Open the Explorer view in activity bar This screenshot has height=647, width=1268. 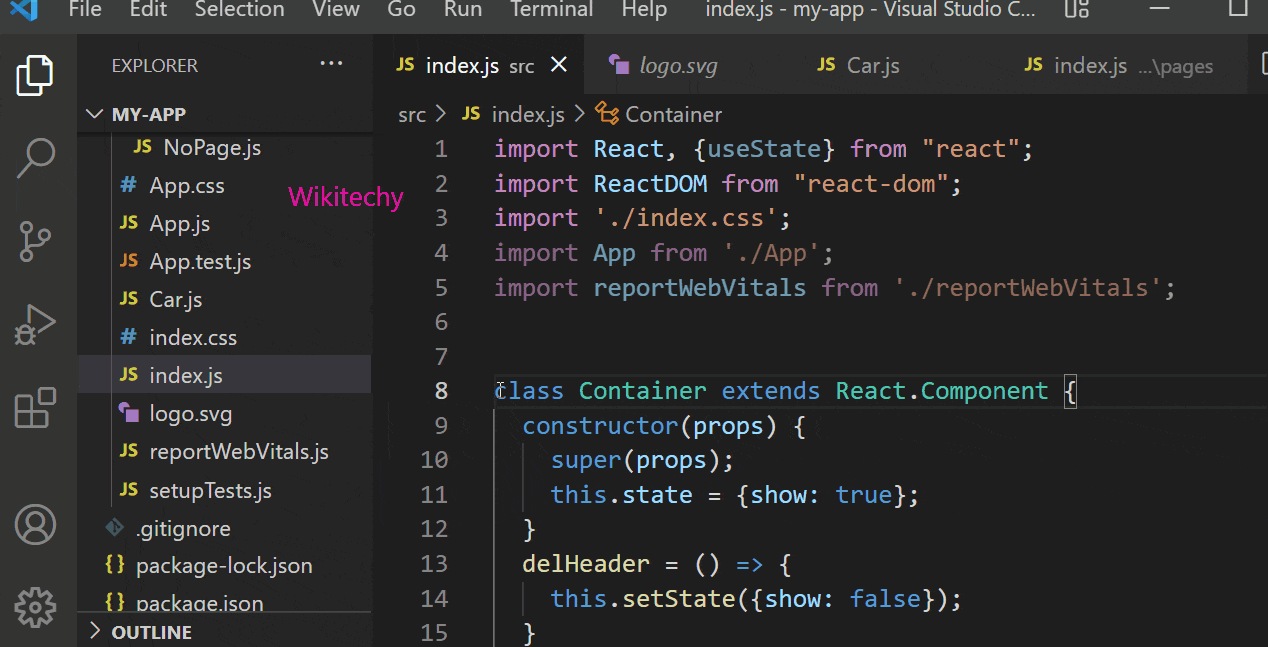click(35, 76)
